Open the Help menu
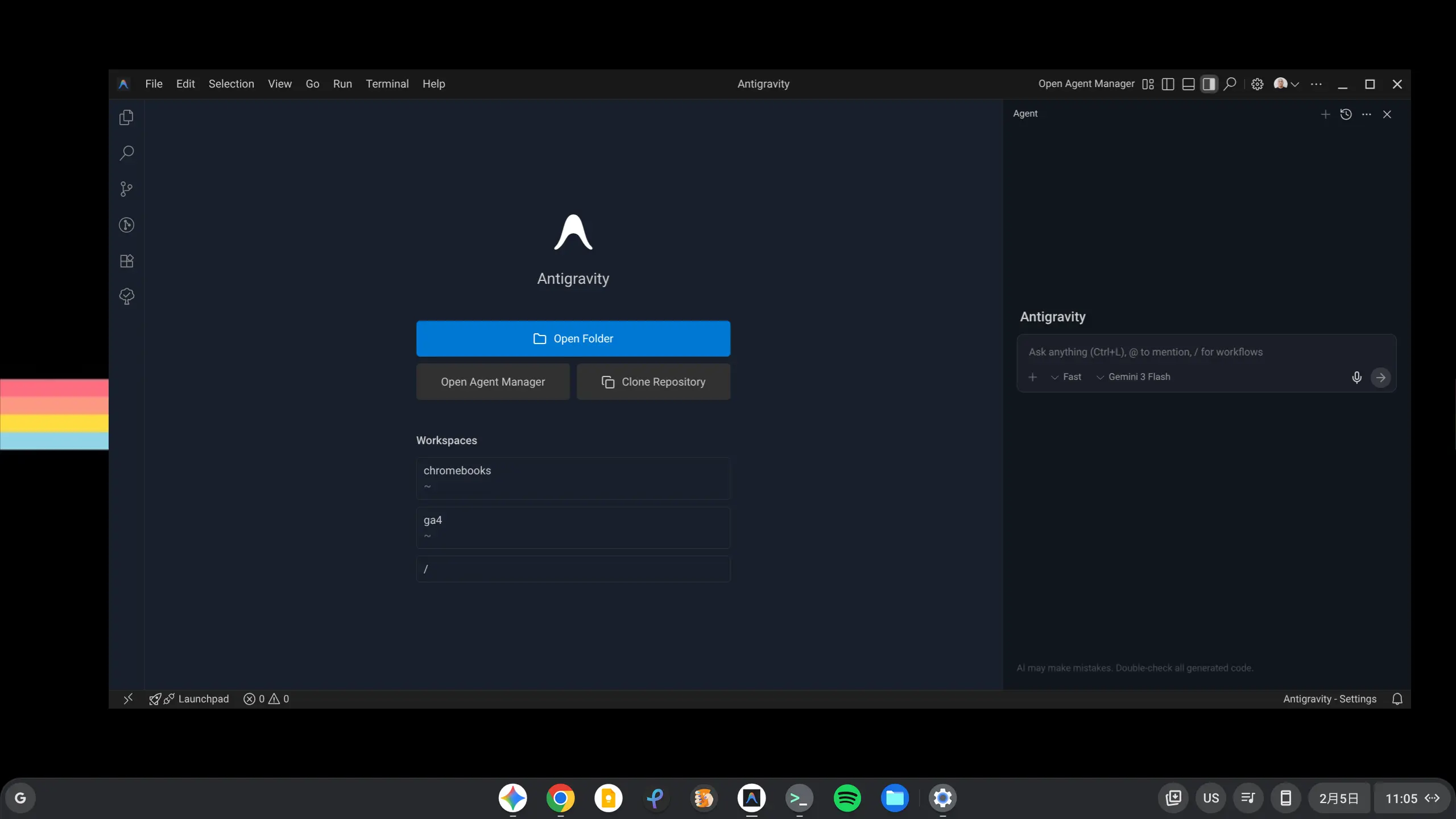Viewport: 1456px width, 819px height. point(433,84)
